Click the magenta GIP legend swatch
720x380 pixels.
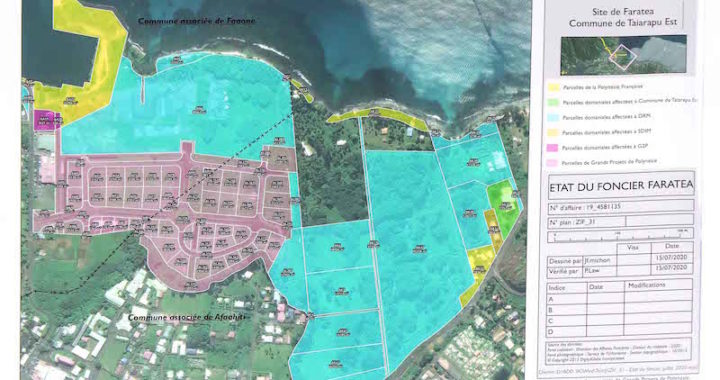[553, 148]
